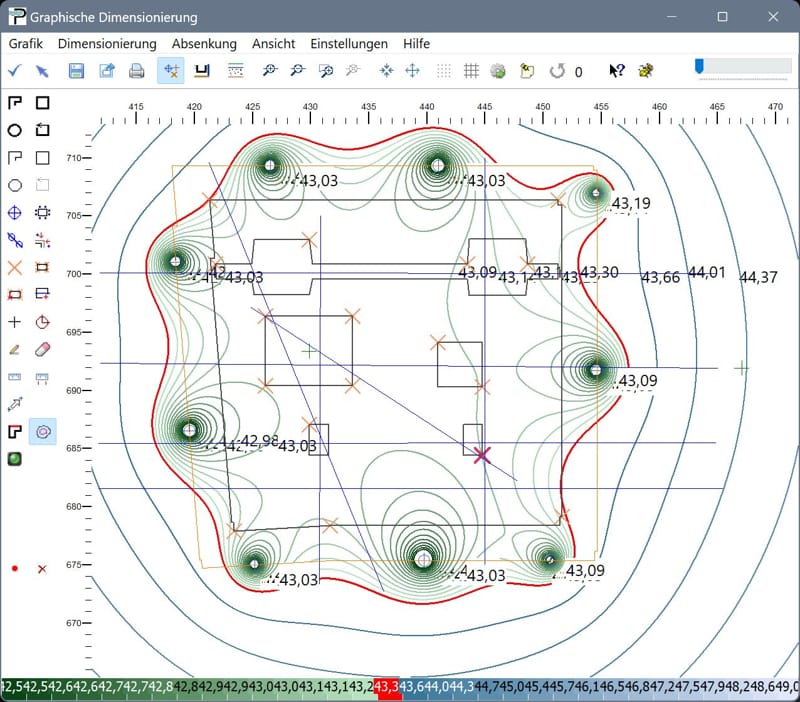This screenshot has height=702, width=800.
Task: Open the Dimensionierung menu
Action: (x=107, y=44)
